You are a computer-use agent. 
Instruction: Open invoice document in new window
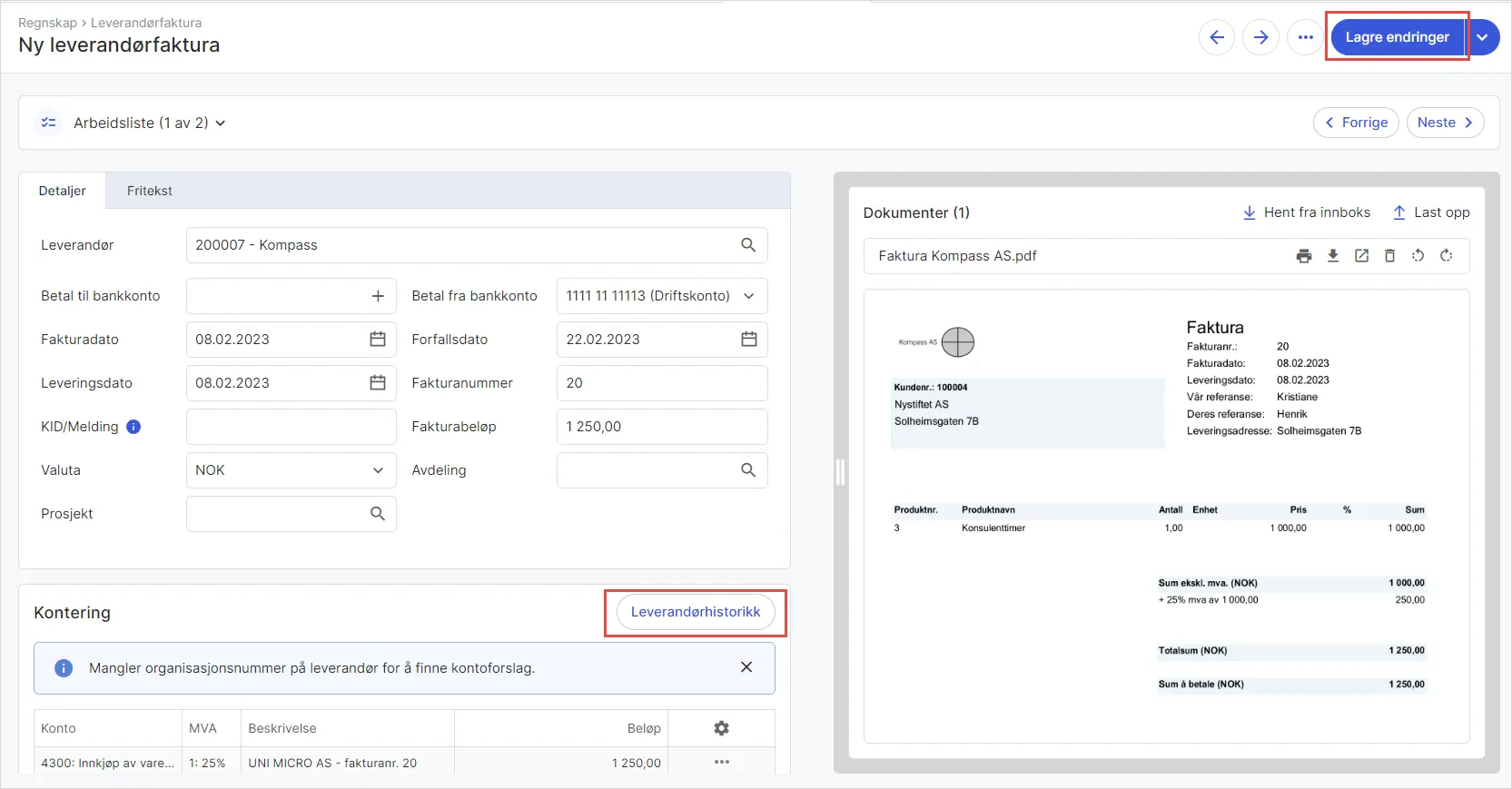tap(1361, 256)
